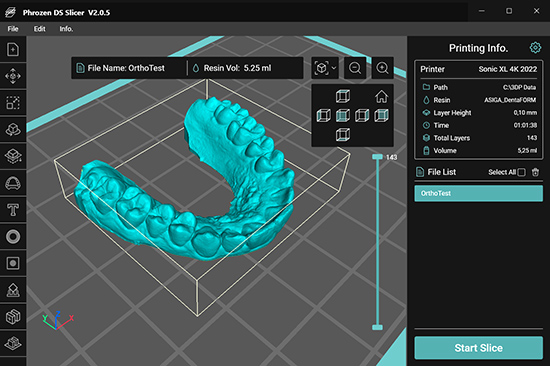550x366 pixels.
Task: Open the Edit menu
Action: [x=39, y=29]
